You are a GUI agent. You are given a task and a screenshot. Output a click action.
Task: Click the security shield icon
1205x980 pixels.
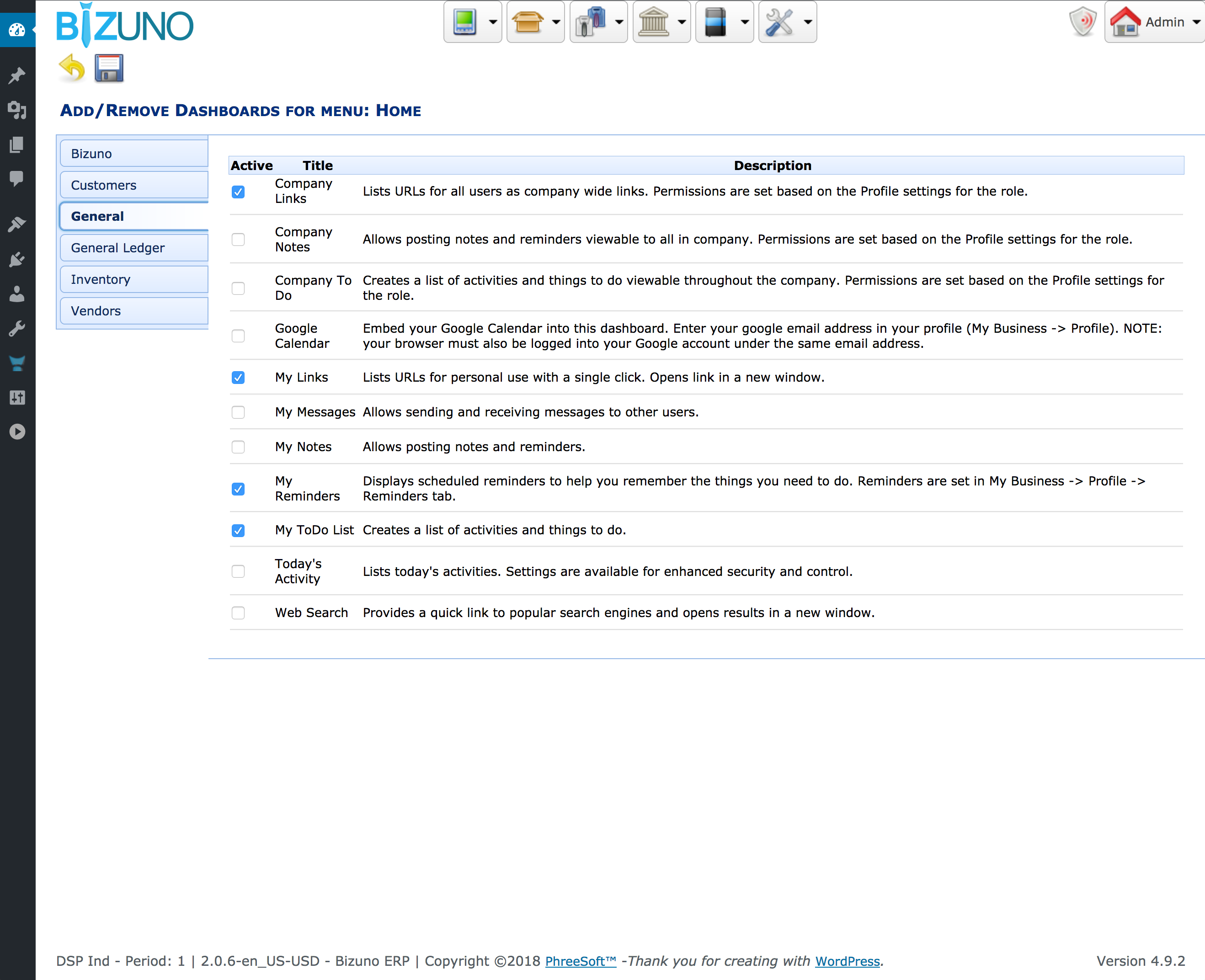click(1082, 22)
